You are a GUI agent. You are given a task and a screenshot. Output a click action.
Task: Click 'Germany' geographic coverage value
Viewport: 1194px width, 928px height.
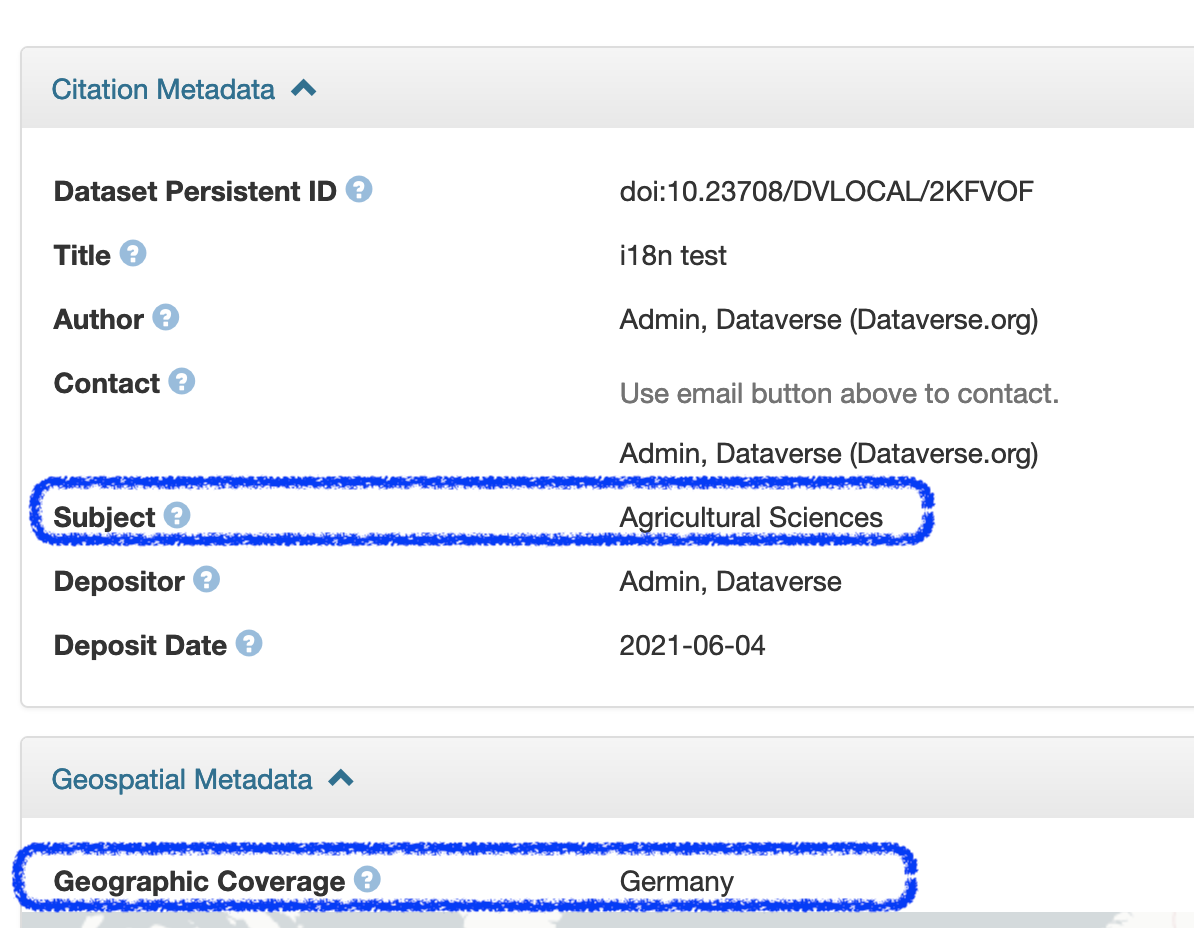tap(676, 882)
